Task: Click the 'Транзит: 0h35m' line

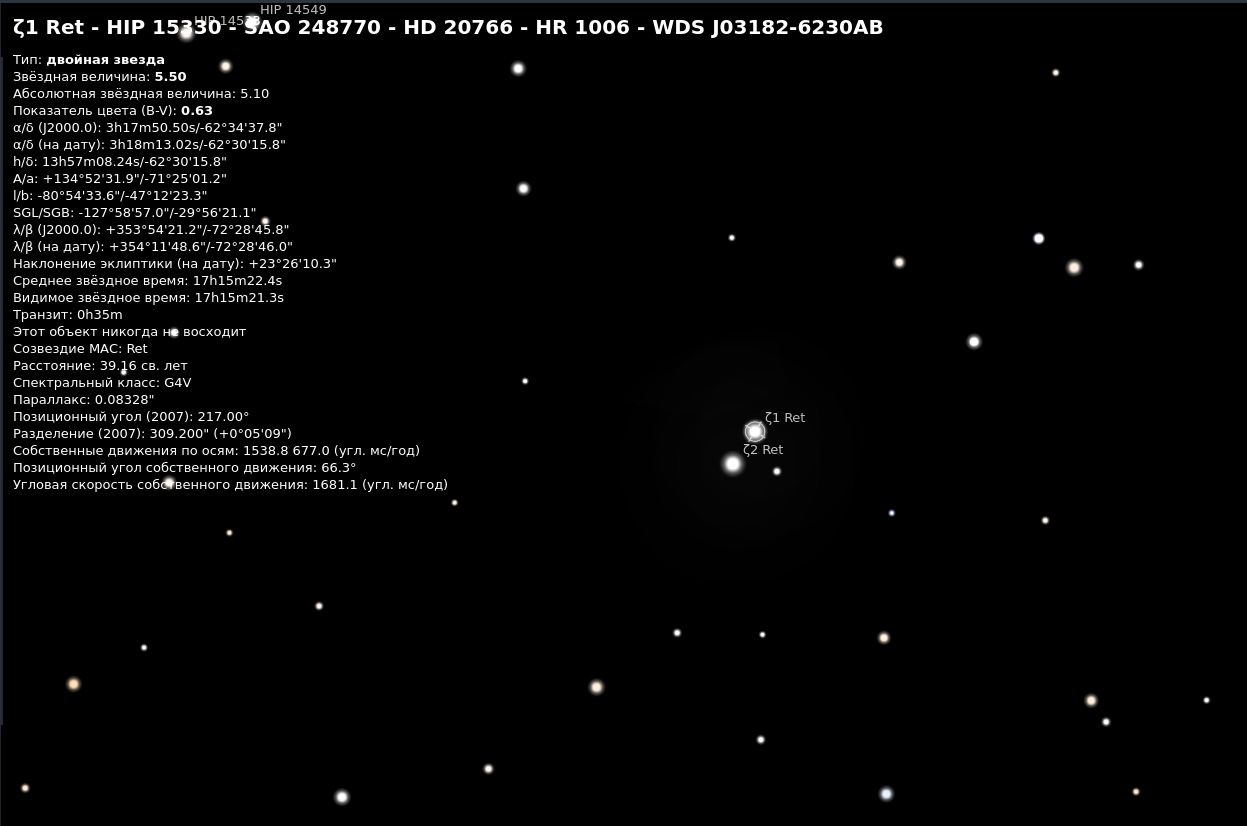Action: click(x=68, y=315)
